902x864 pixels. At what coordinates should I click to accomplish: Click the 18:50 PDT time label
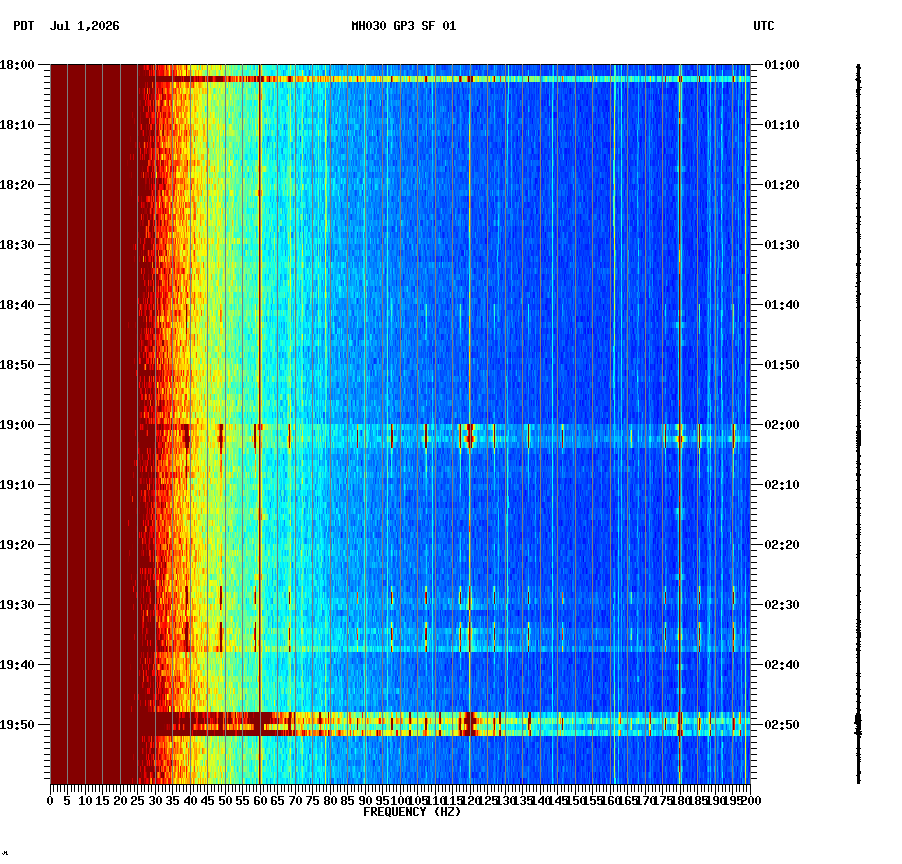(x=17, y=365)
